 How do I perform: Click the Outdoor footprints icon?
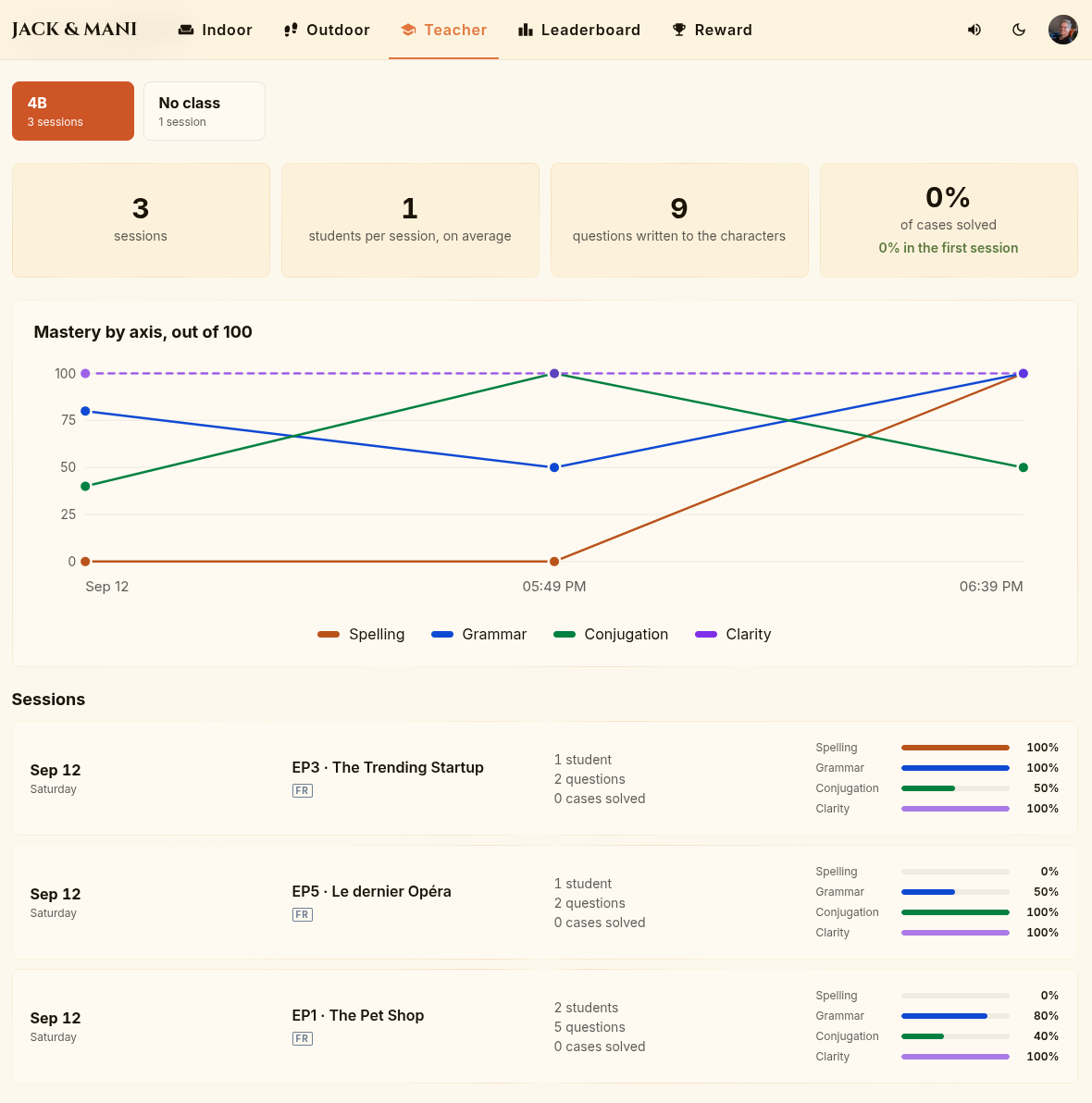291,30
